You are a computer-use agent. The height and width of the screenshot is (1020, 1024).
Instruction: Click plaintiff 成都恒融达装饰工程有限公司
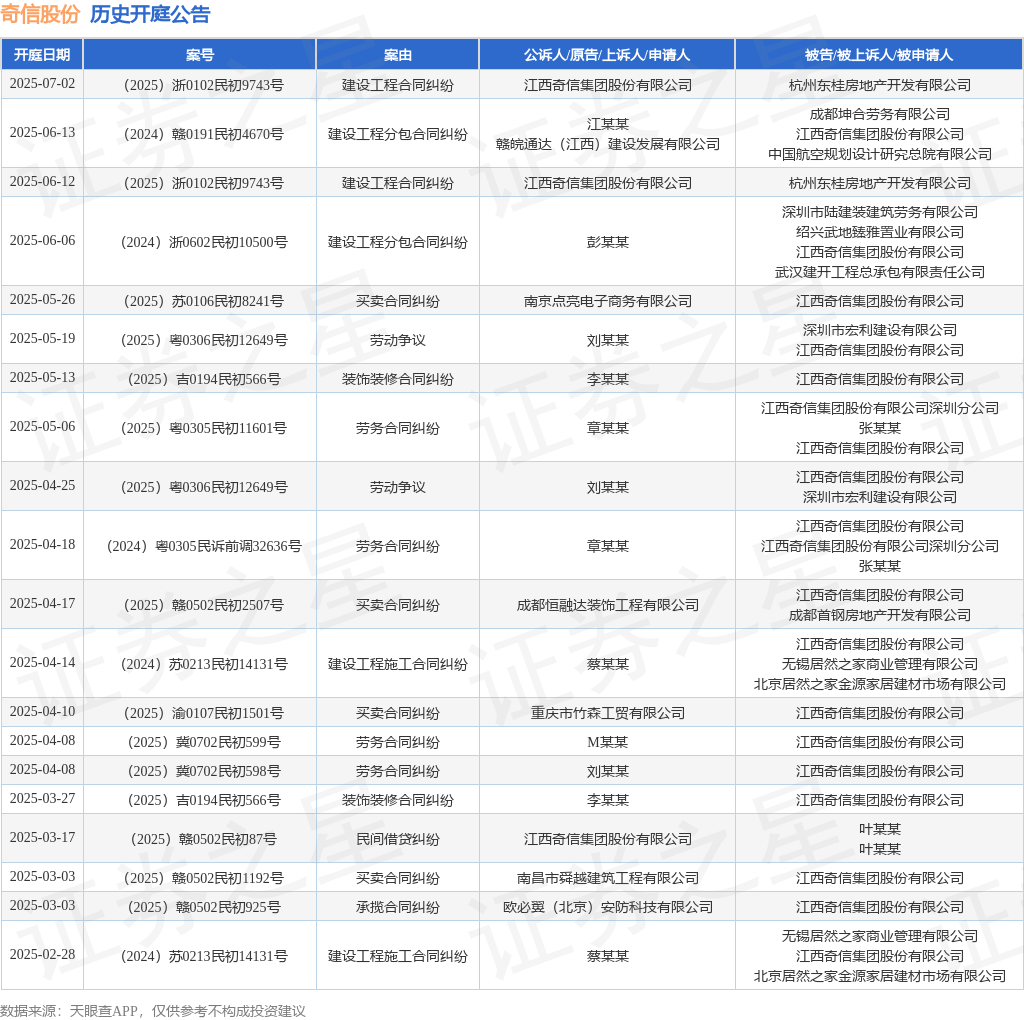click(x=607, y=605)
